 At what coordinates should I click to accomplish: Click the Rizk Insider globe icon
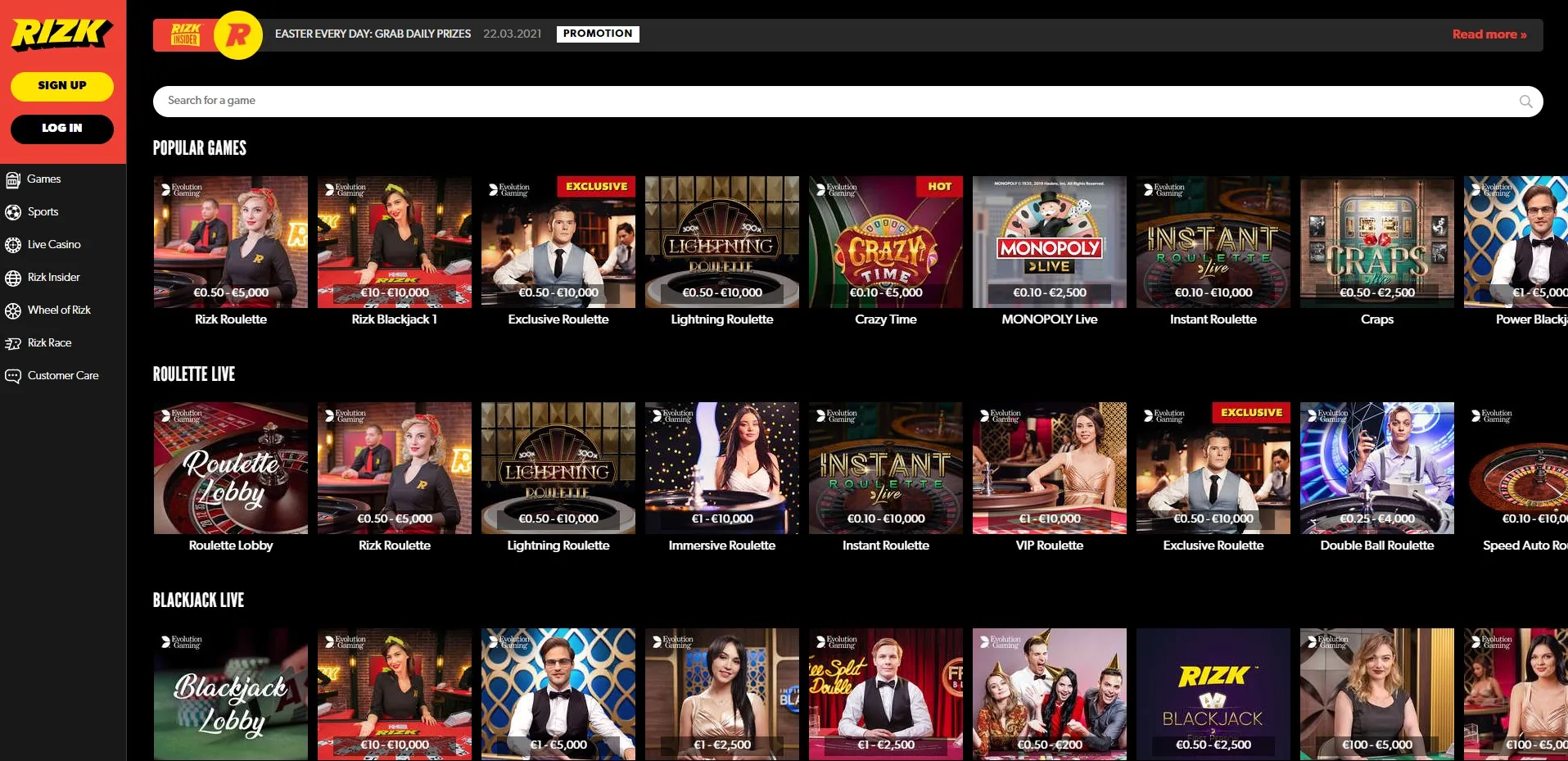pyautogui.click(x=13, y=278)
